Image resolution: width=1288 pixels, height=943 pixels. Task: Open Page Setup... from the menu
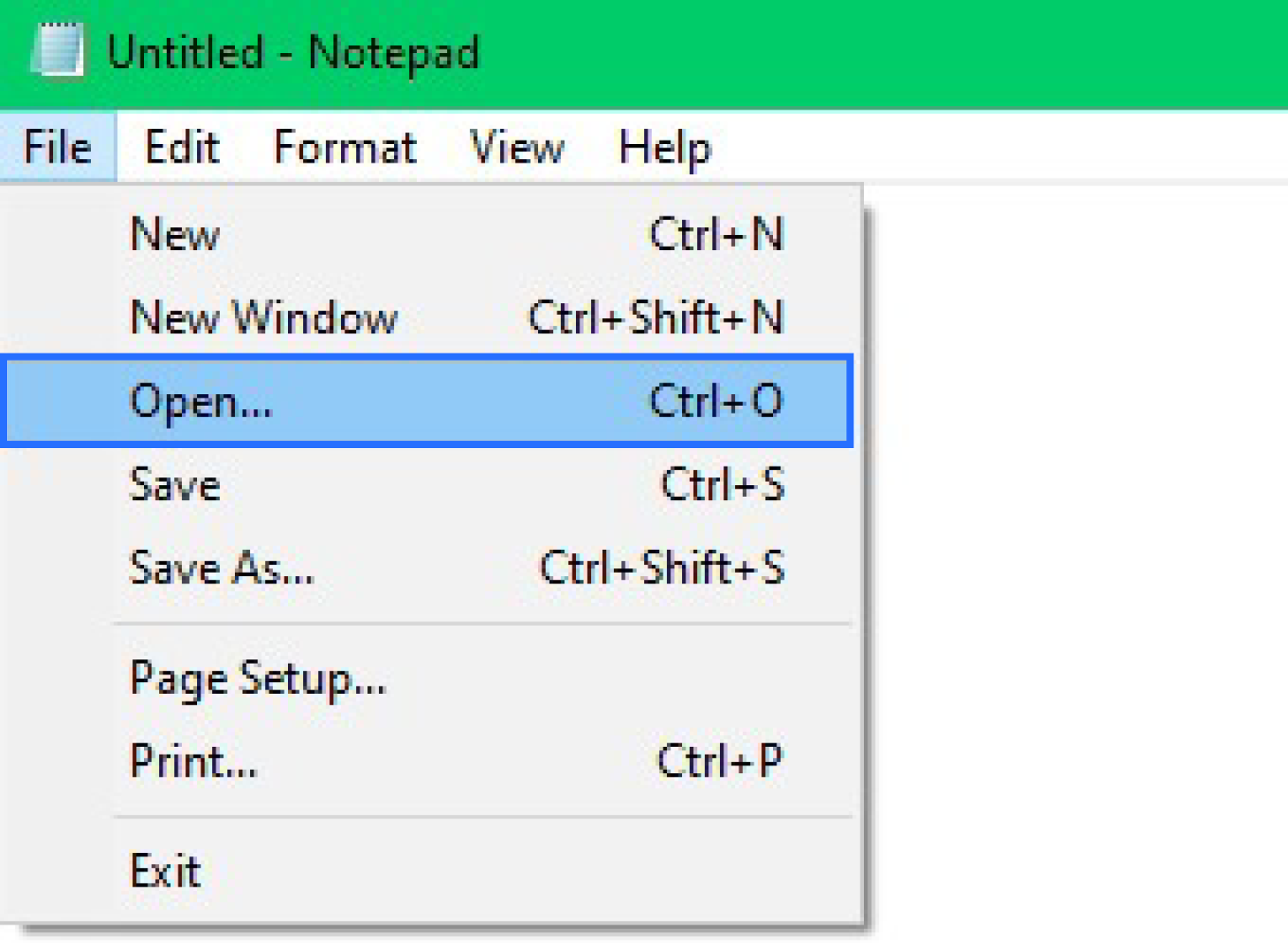pos(428,679)
